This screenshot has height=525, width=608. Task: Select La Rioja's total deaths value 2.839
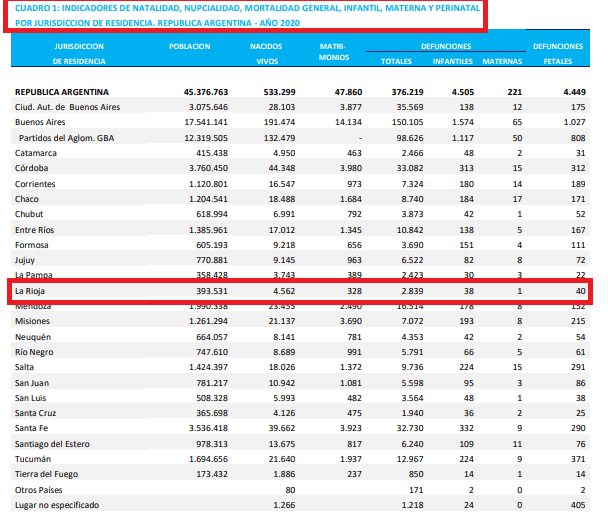coord(413,291)
